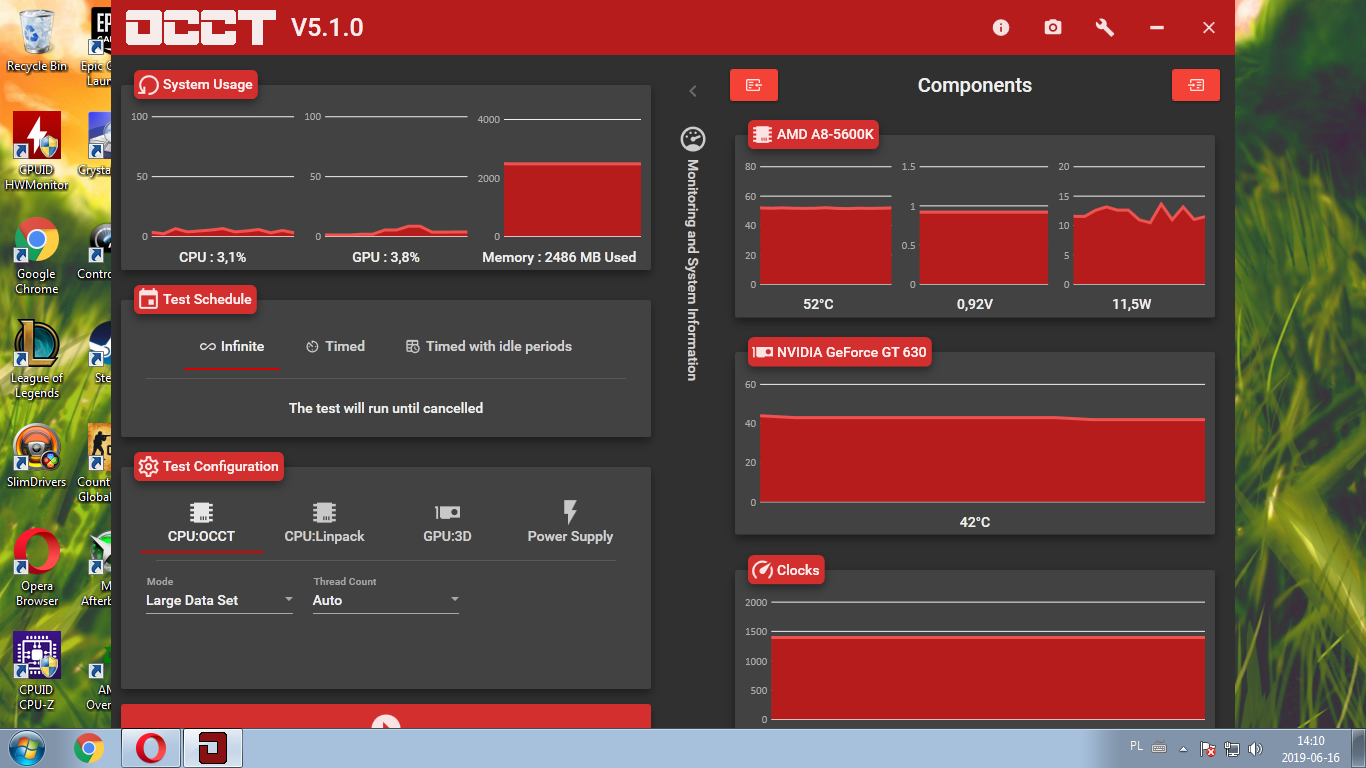Click the Test Configuration header label

[x=209, y=466]
